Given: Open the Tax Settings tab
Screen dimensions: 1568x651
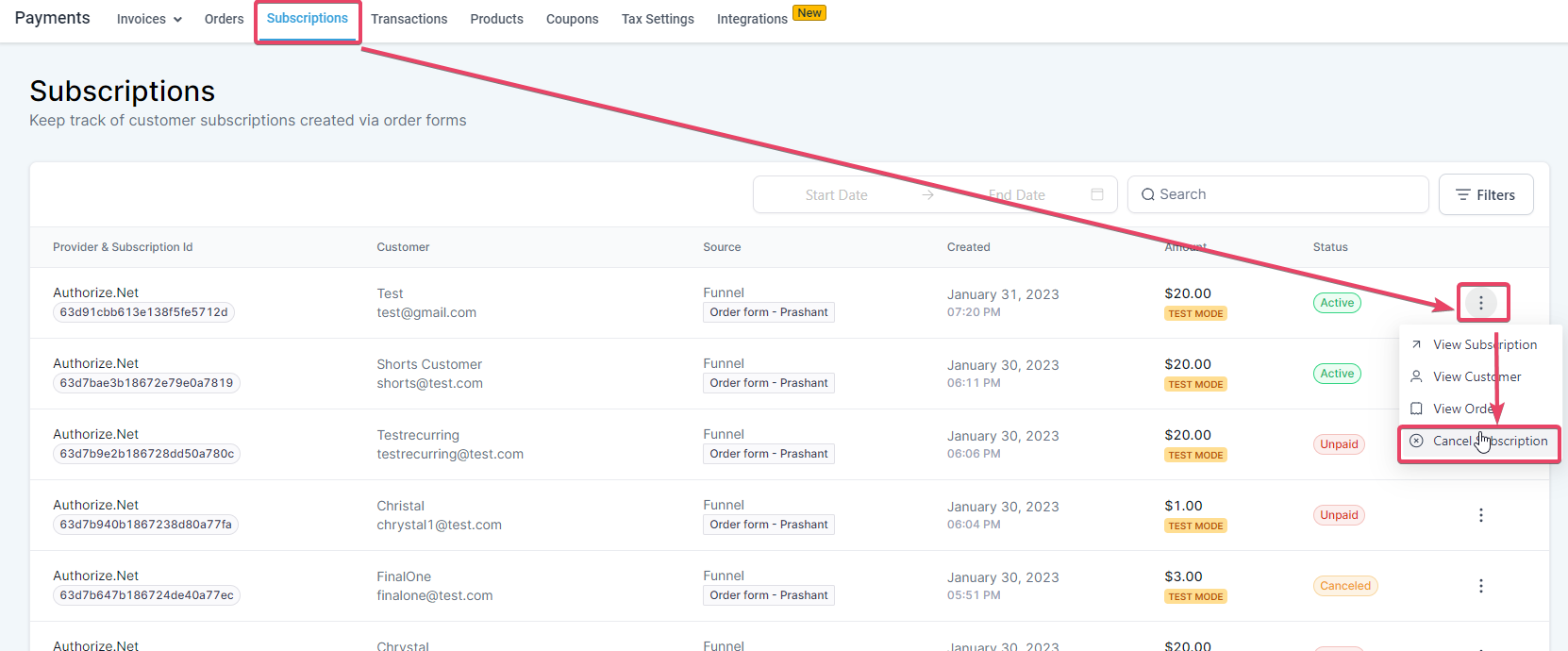Looking at the screenshot, I should (658, 19).
